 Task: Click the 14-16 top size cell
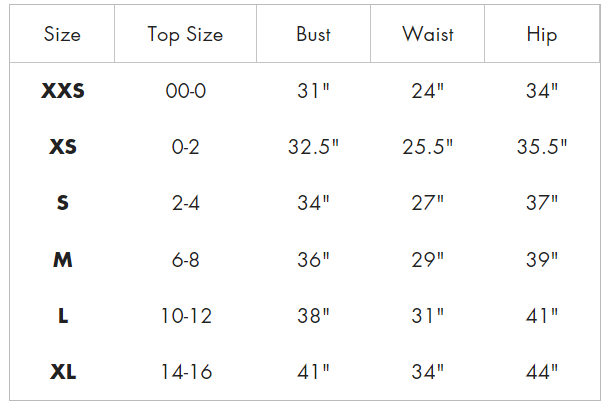coord(186,372)
